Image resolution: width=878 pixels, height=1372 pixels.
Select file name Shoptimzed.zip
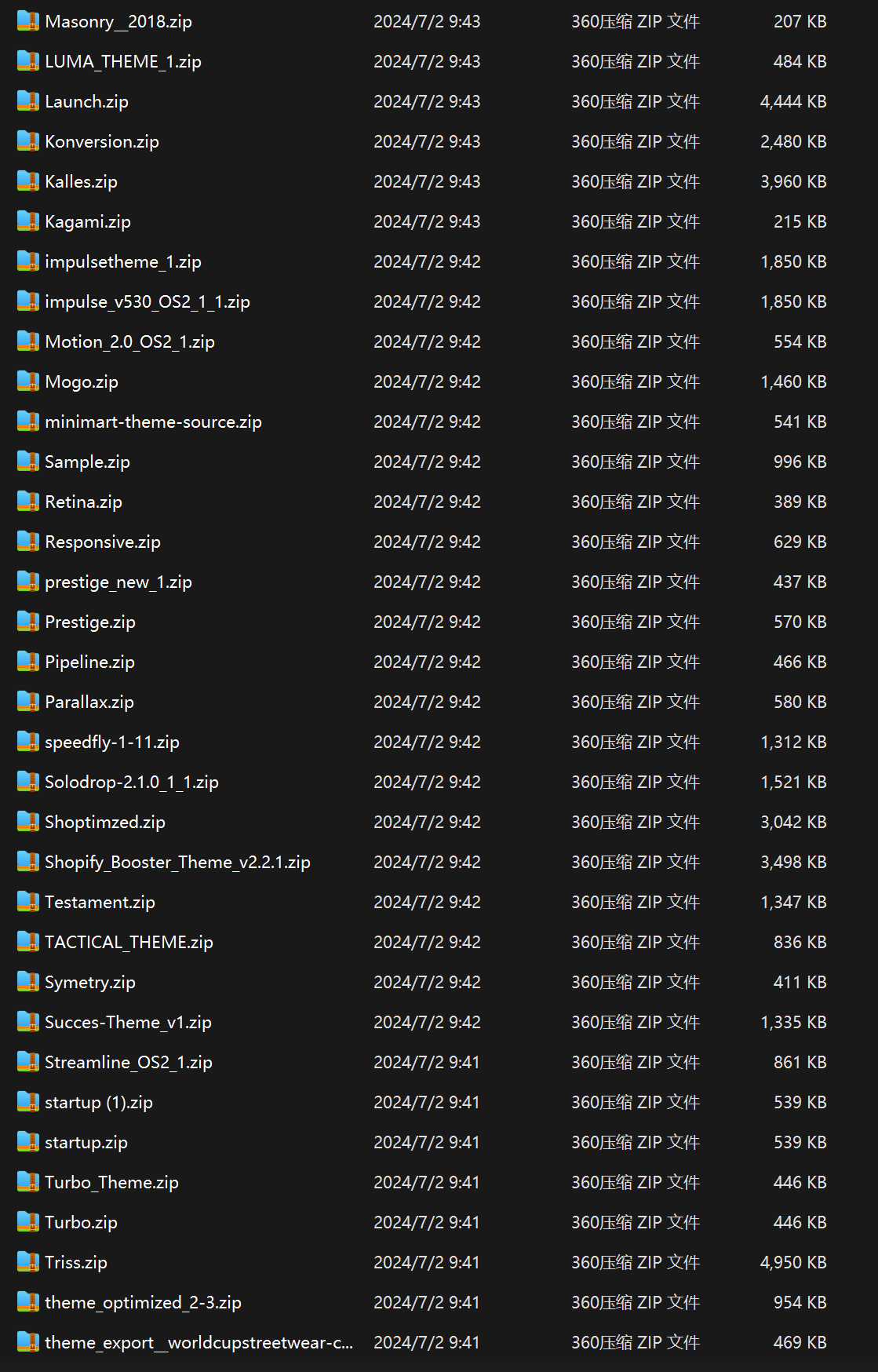[105, 823]
